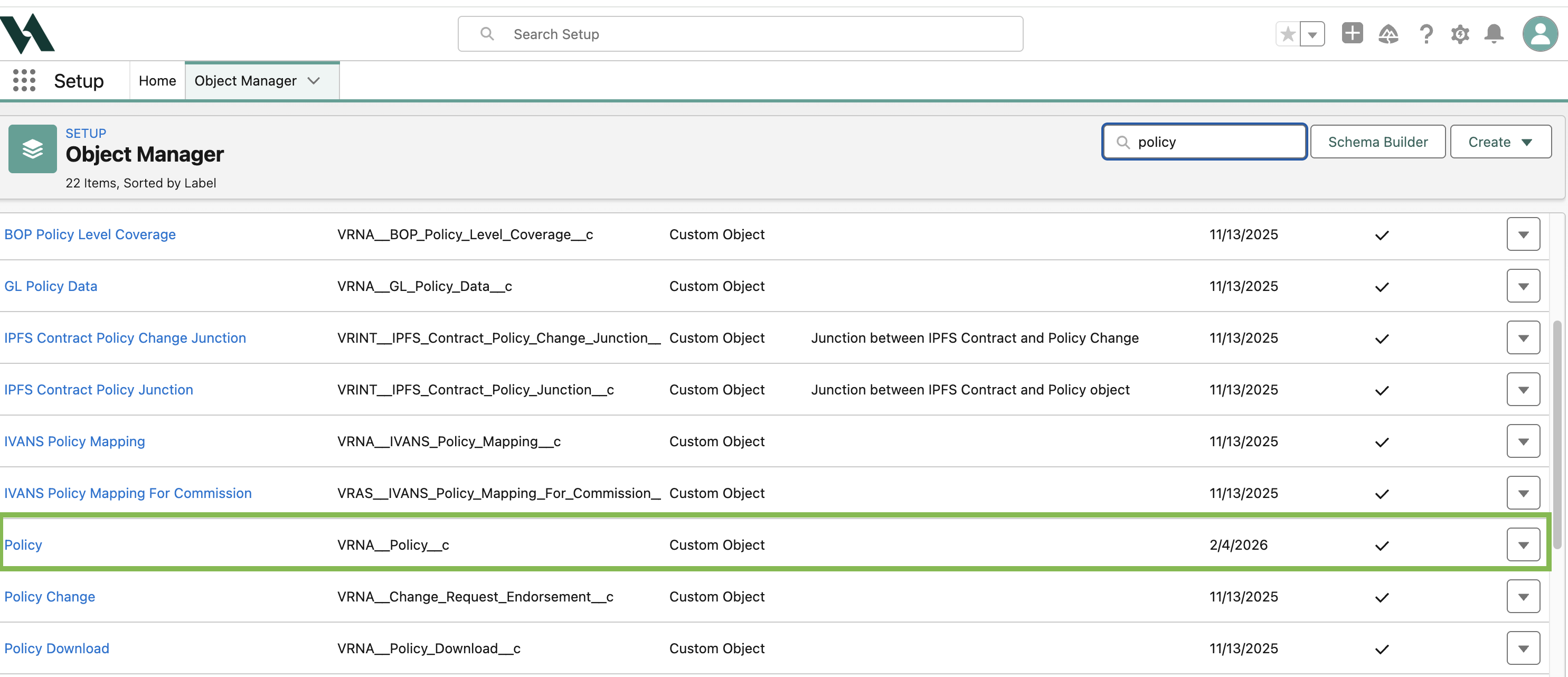1568x677 pixels.
Task: Open the Notifications bell icon
Action: 1494,34
